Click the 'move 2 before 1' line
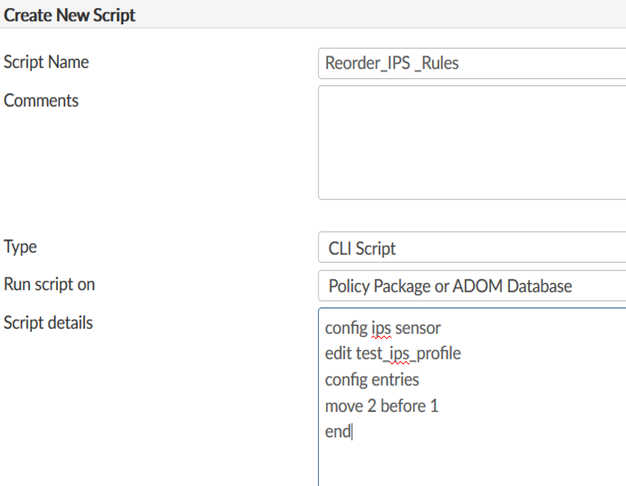Screen dimensions: 626x486 381,406
